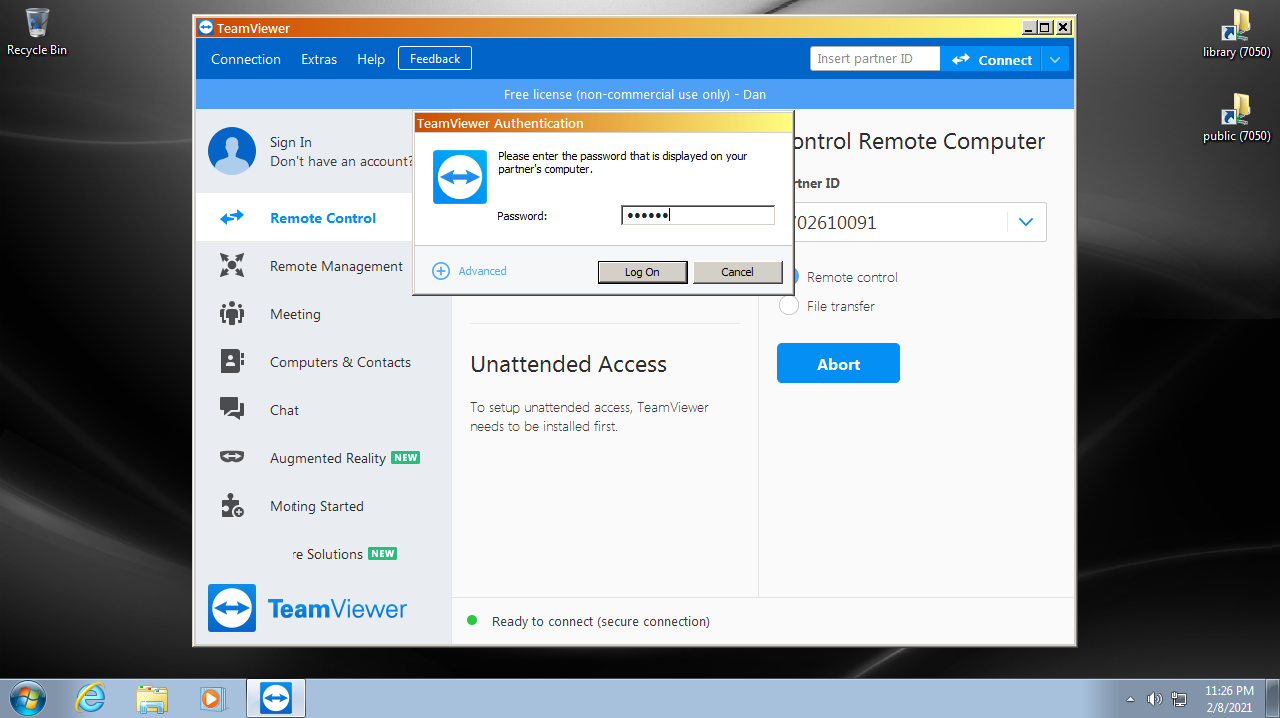Expand the Advanced options in authentication dialog
Screen dimensions: 1280x718
470,271
